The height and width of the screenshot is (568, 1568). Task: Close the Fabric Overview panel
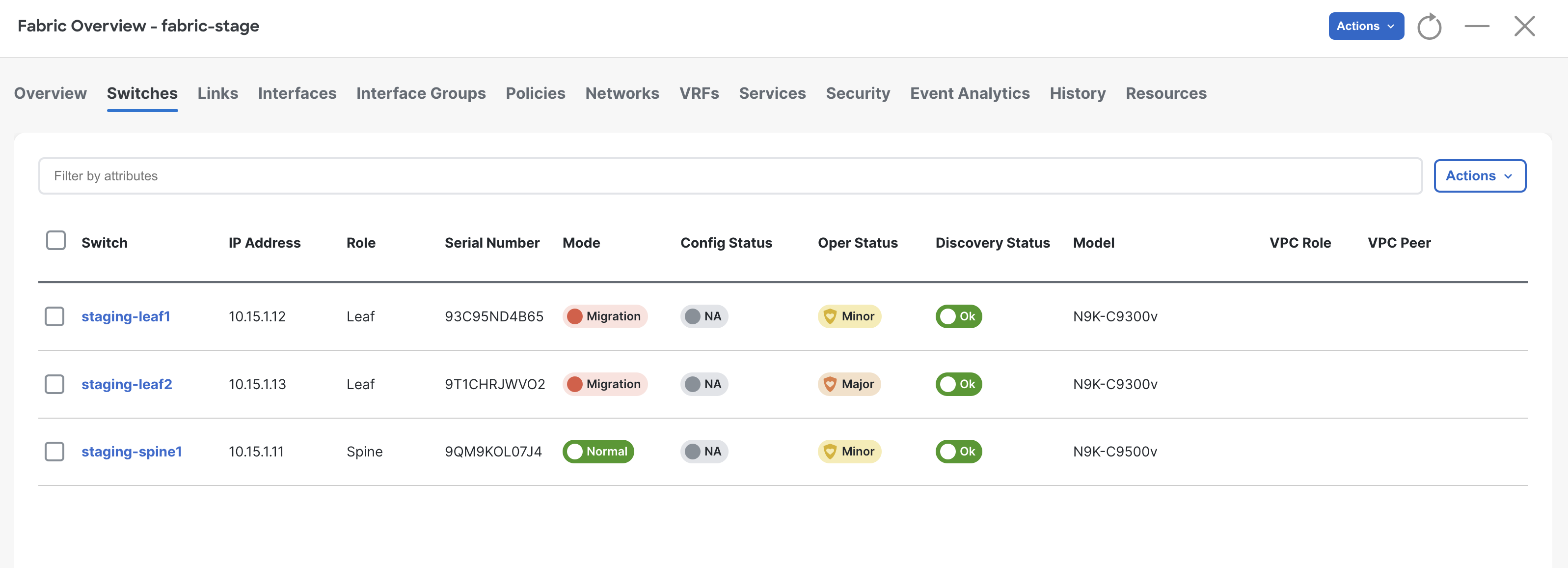(1524, 26)
